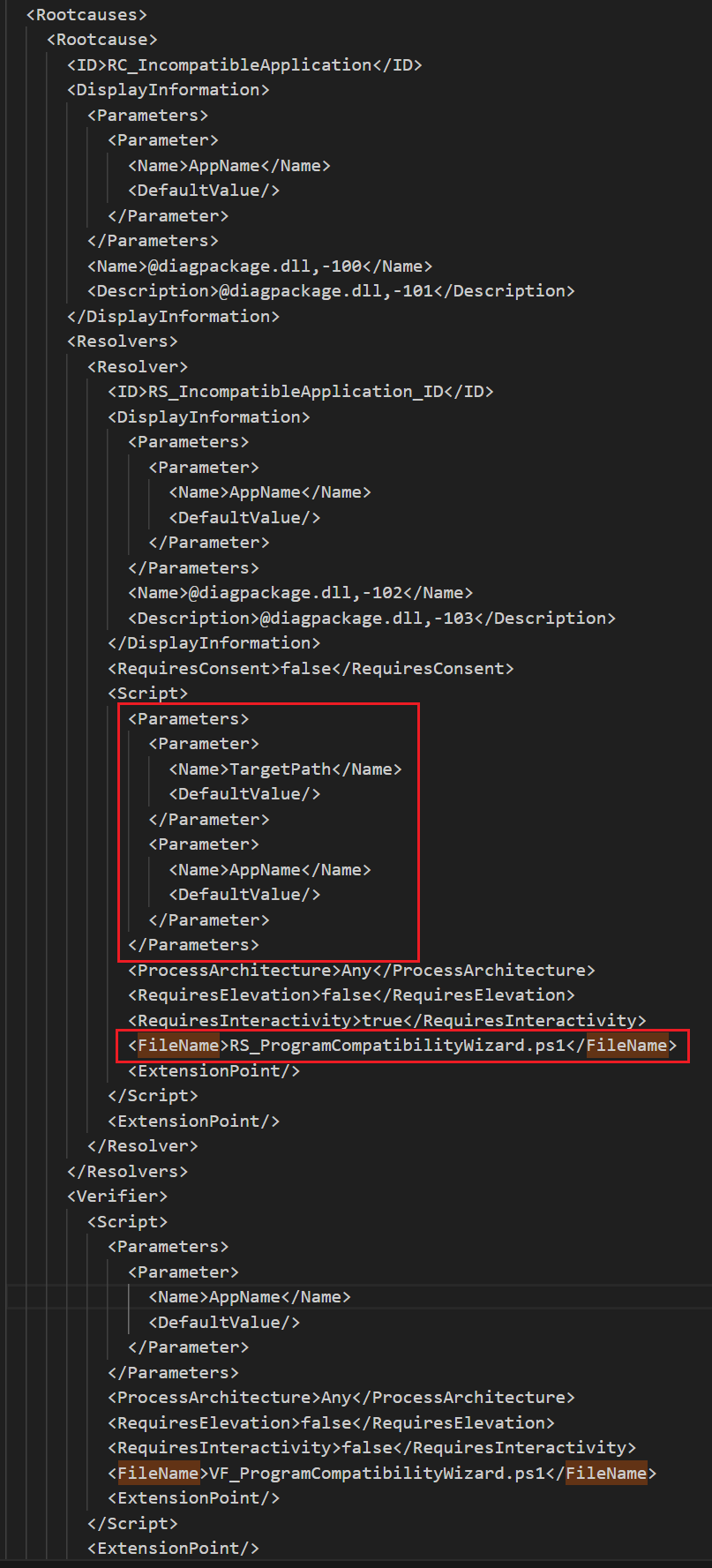Click the opening Rootcauses tag
Viewport: 712px width, 1568px height.
tap(86, 15)
